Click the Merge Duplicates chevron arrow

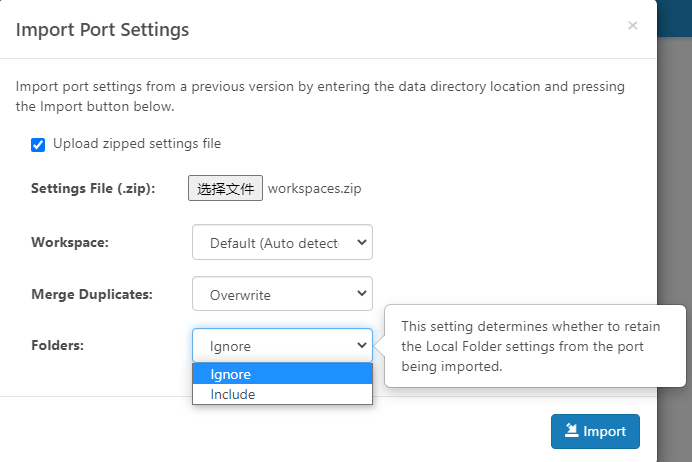[362, 293]
